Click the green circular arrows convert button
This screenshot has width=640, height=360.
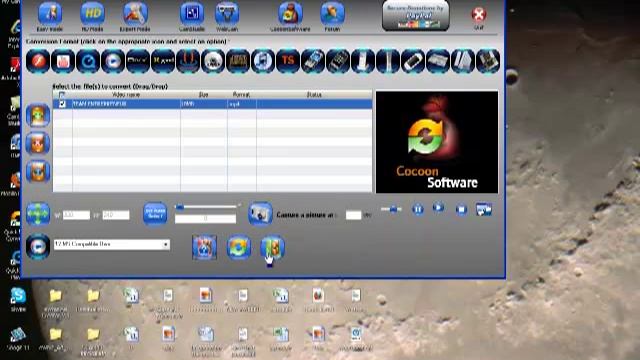[239, 247]
